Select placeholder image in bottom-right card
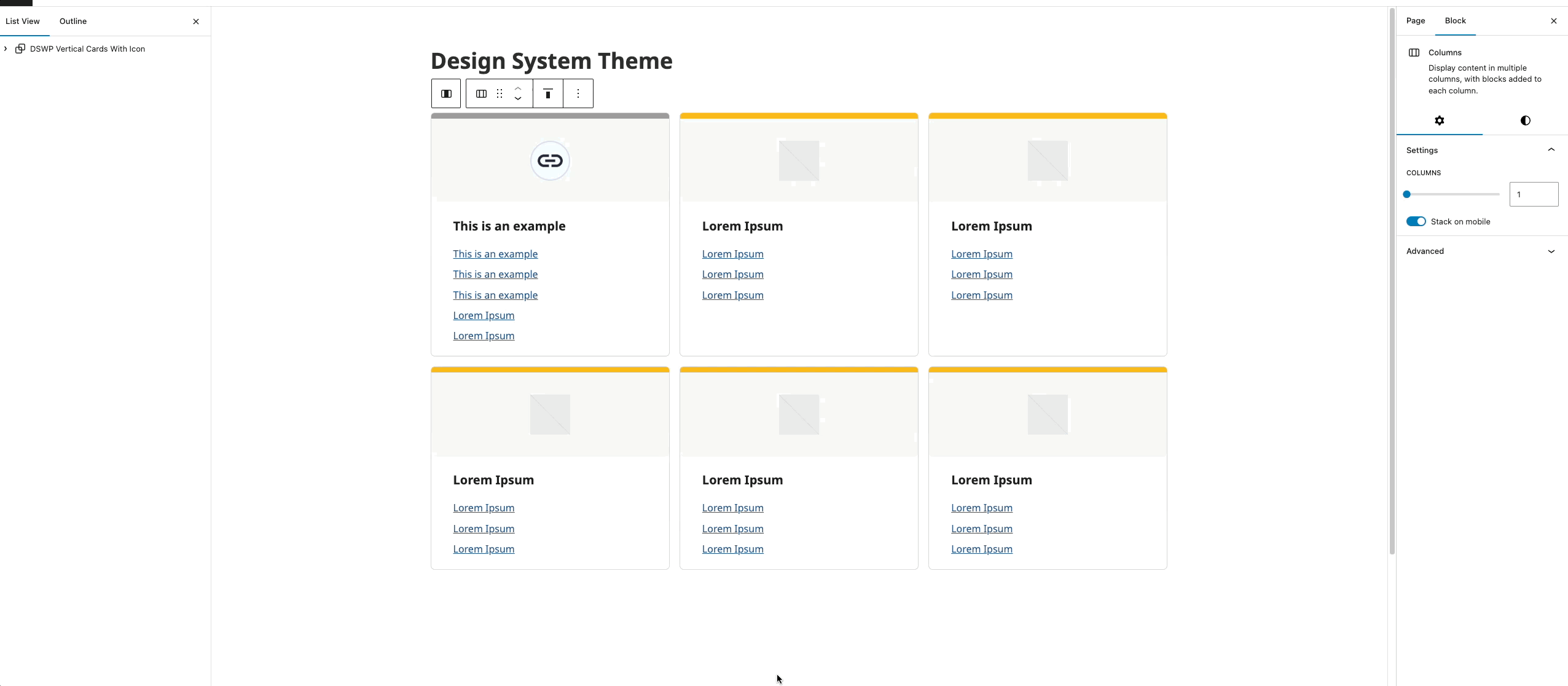 (1048, 415)
